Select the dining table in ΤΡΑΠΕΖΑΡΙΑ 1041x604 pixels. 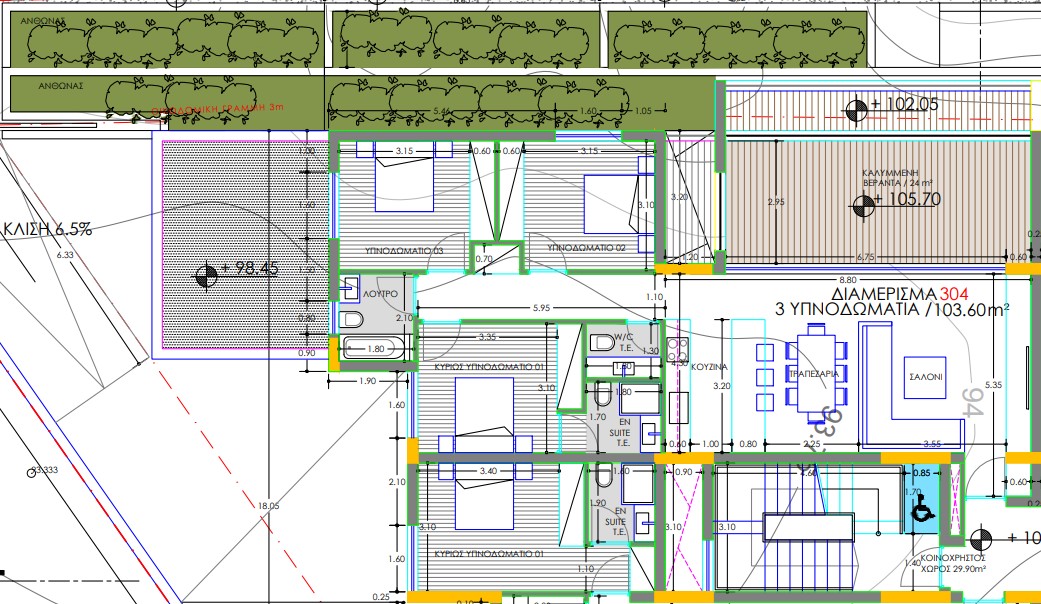tap(815, 373)
